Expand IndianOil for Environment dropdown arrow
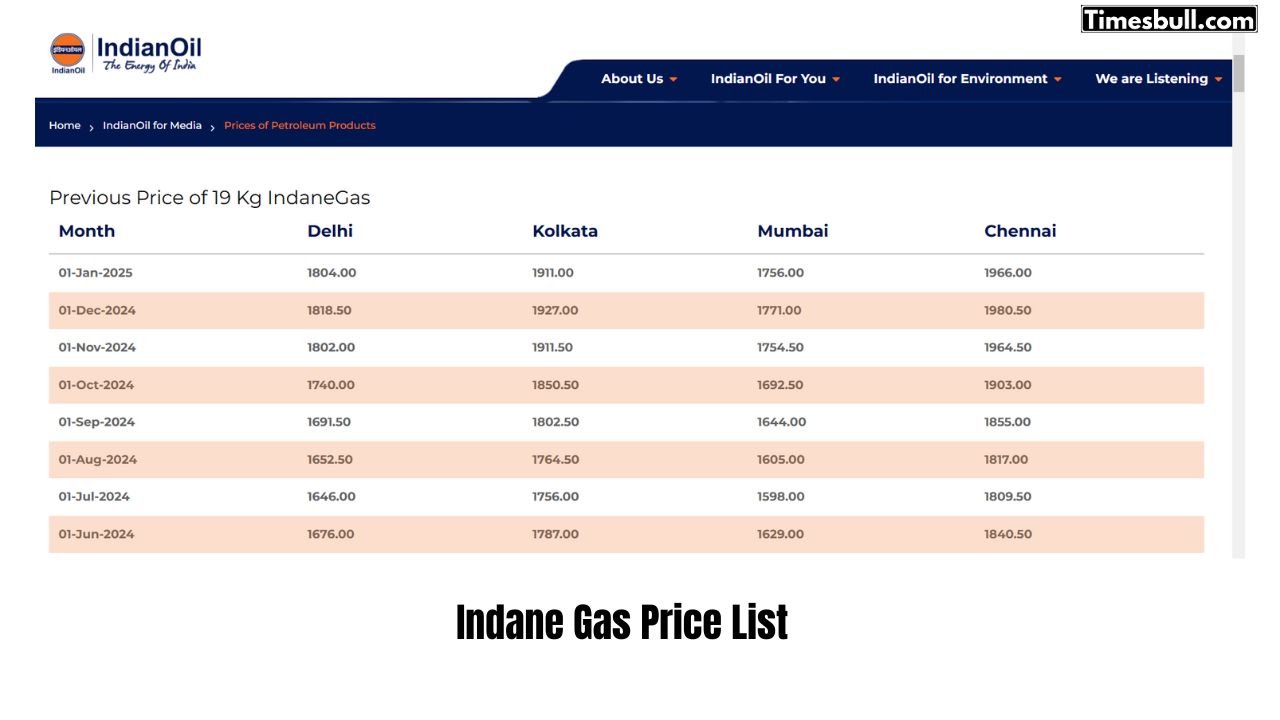 click(1058, 80)
